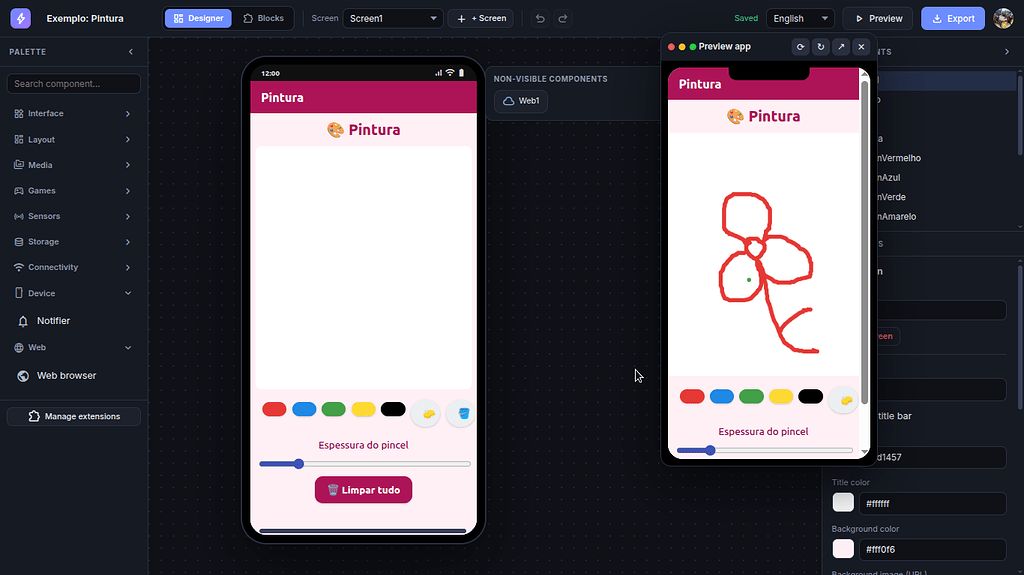Click the brush thickness slider in designer phone

coord(364,464)
